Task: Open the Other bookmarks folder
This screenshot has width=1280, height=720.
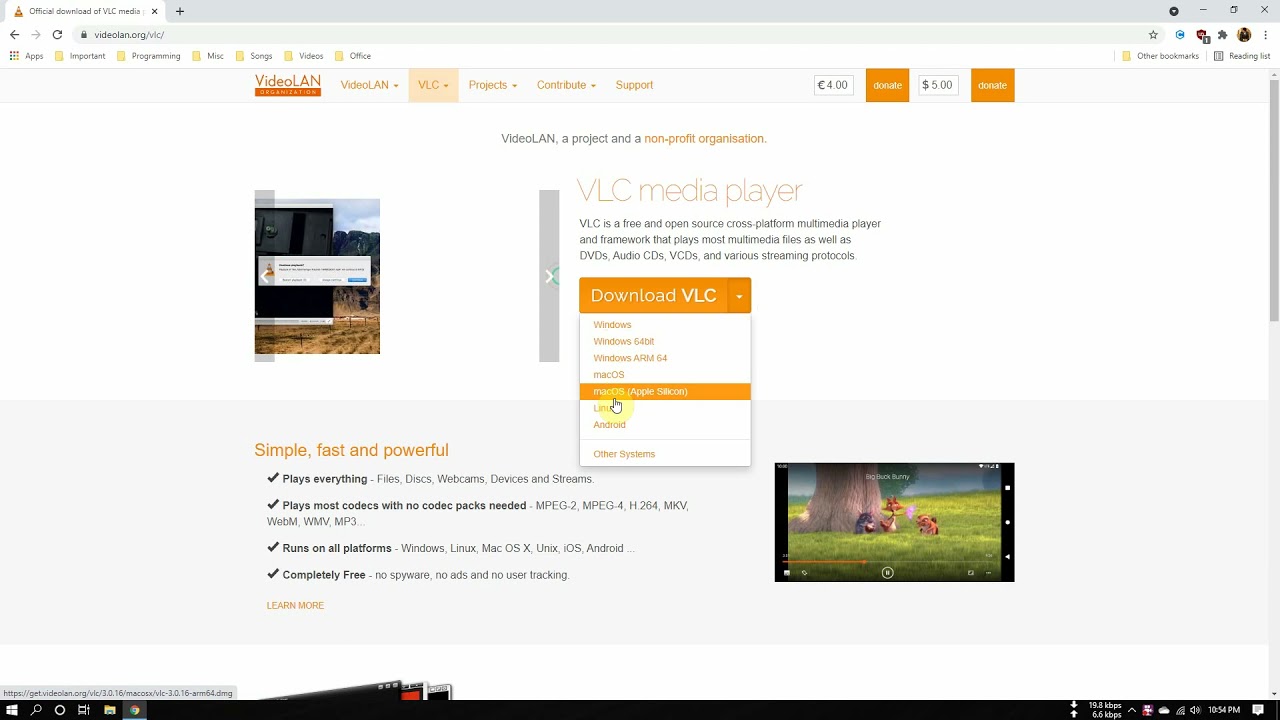Action: coord(1160,56)
